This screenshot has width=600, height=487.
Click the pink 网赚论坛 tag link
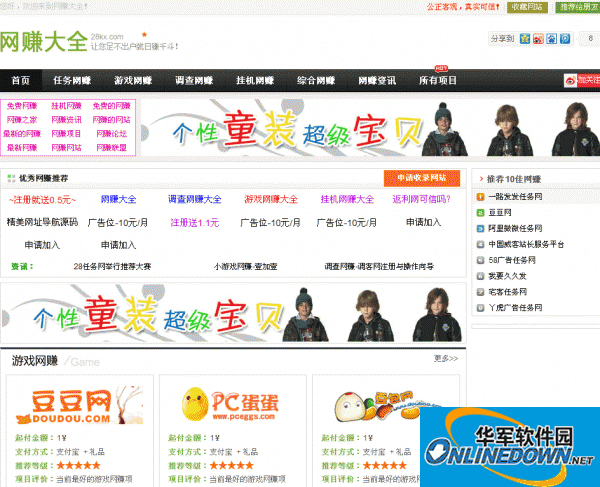[111, 134]
